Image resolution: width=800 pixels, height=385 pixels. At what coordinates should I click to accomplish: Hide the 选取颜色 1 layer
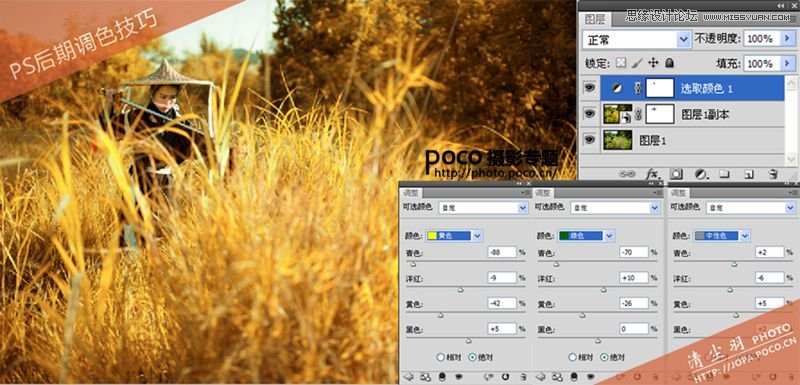click(590, 88)
